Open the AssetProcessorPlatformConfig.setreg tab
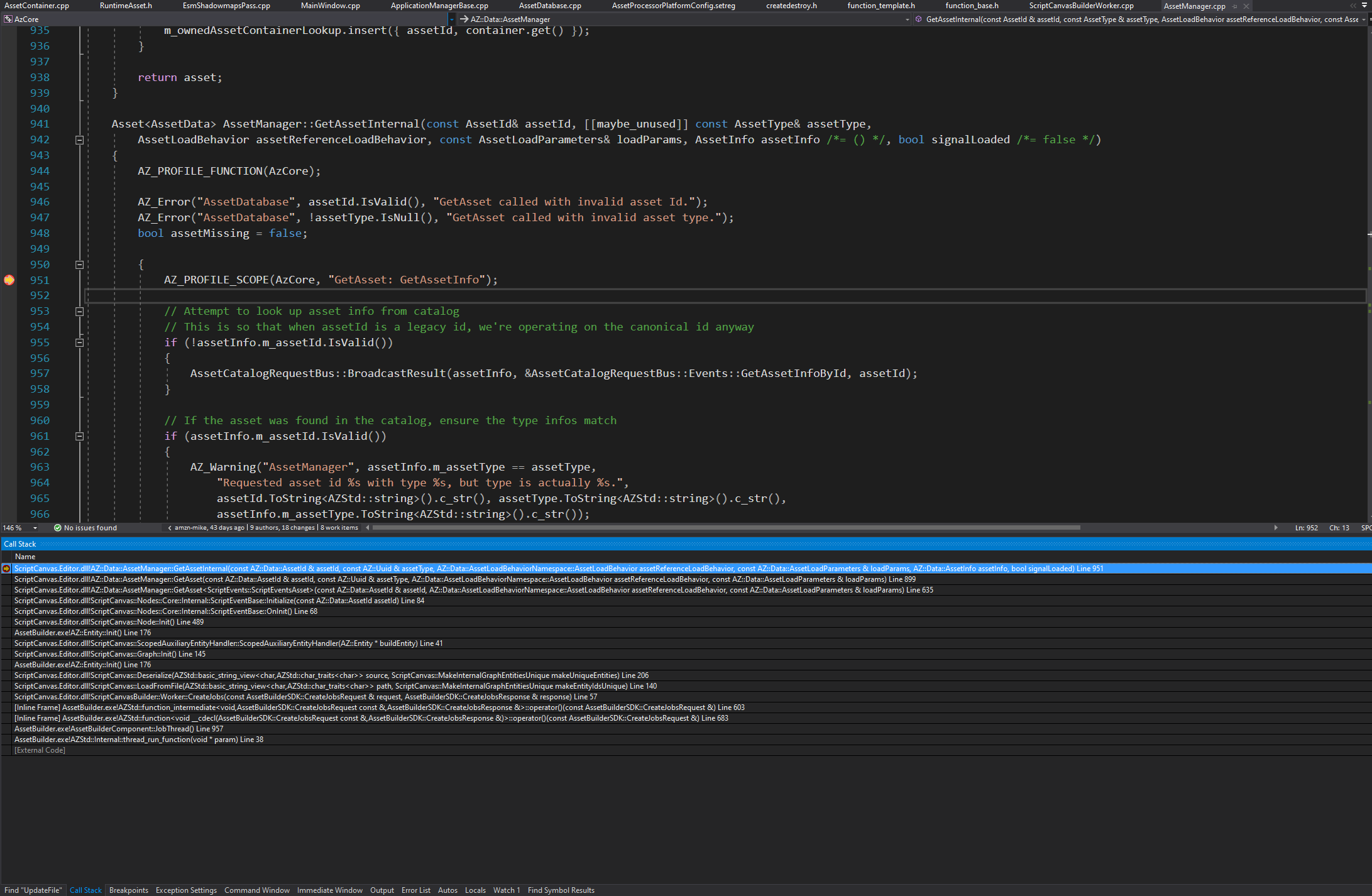Viewport: 1372px width, 896px height. point(674,6)
